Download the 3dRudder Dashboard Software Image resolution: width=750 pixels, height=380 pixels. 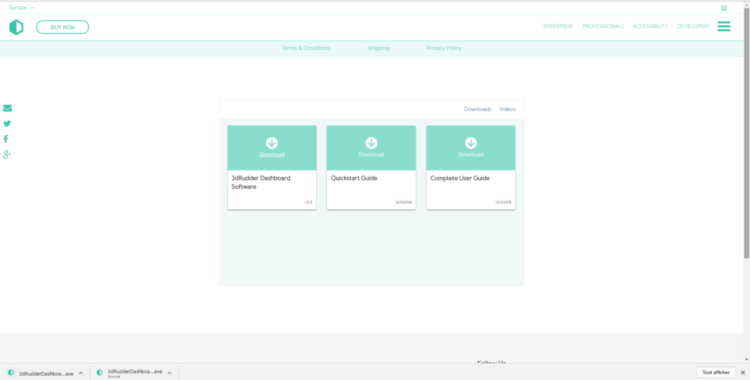click(x=272, y=155)
